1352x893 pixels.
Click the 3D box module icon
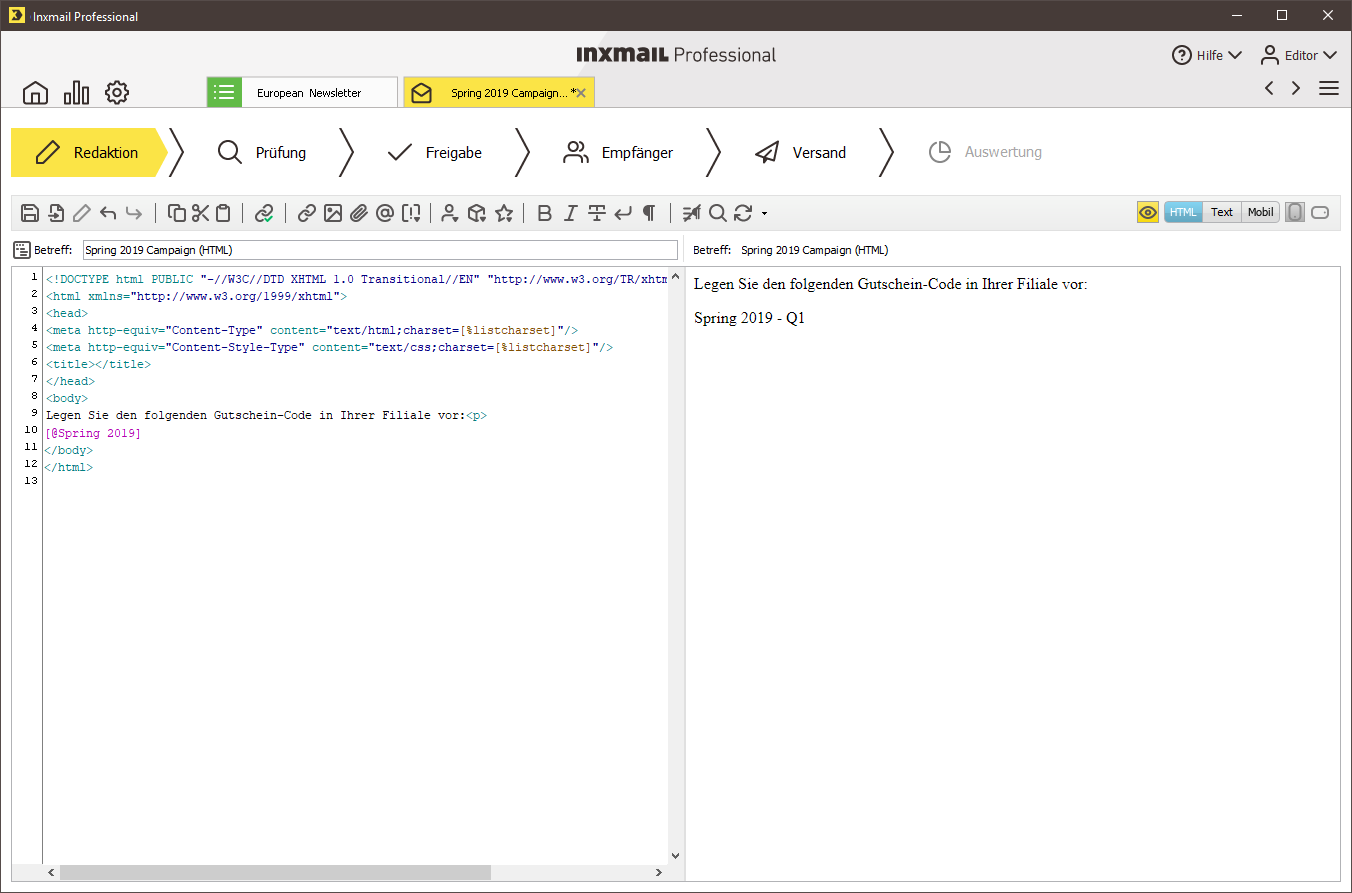coord(477,213)
